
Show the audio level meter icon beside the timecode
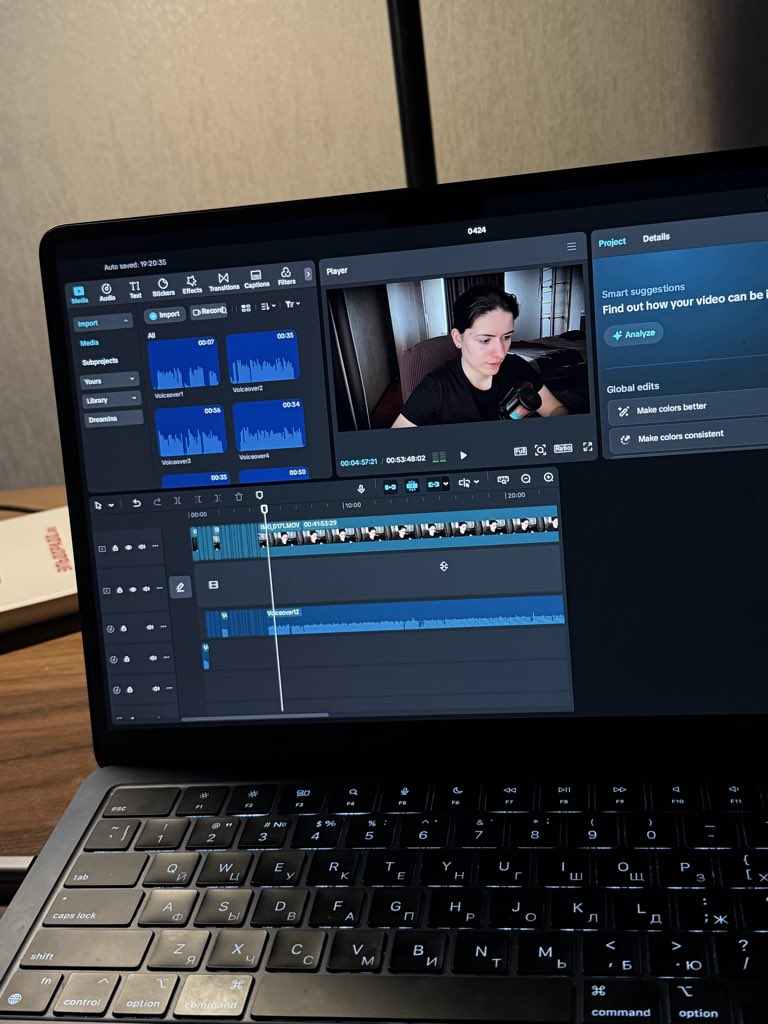click(439, 456)
